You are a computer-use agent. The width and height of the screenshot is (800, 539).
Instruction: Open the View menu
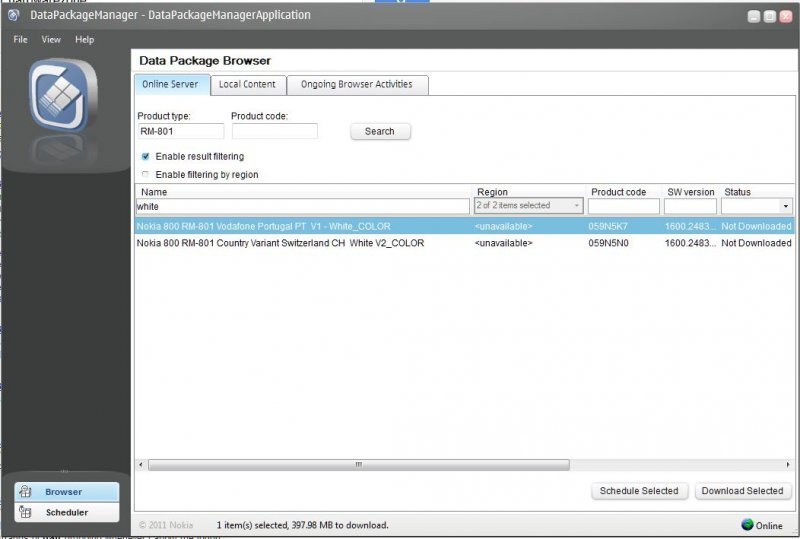point(51,40)
